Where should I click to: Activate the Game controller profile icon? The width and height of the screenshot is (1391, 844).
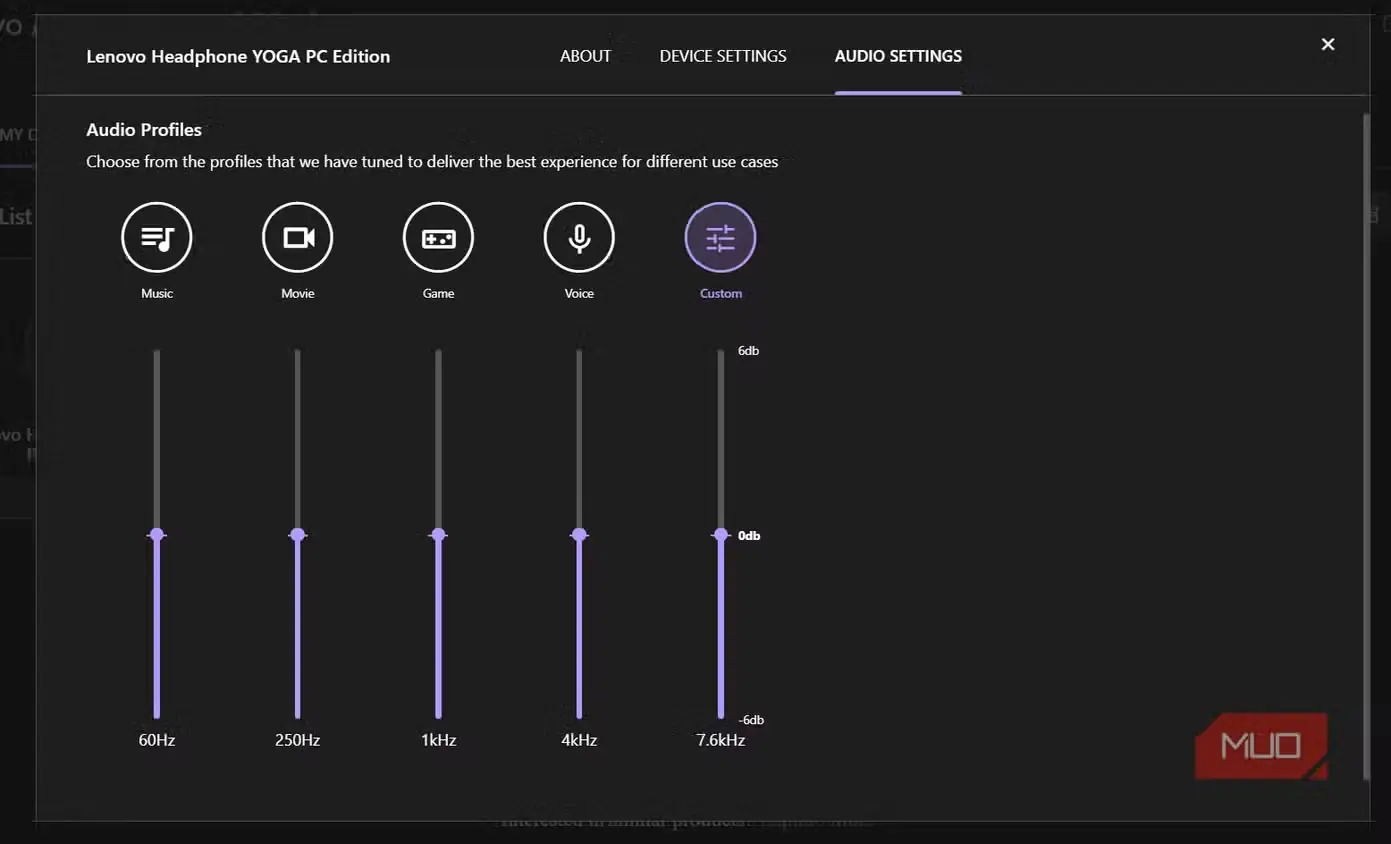(x=438, y=237)
